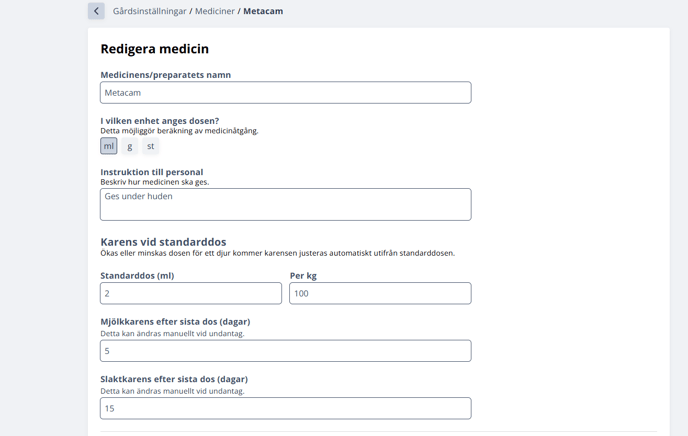The width and height of the screenshot is (688, 436).
Task: Go back using the arrow button
Action: [x=96, y=11]
